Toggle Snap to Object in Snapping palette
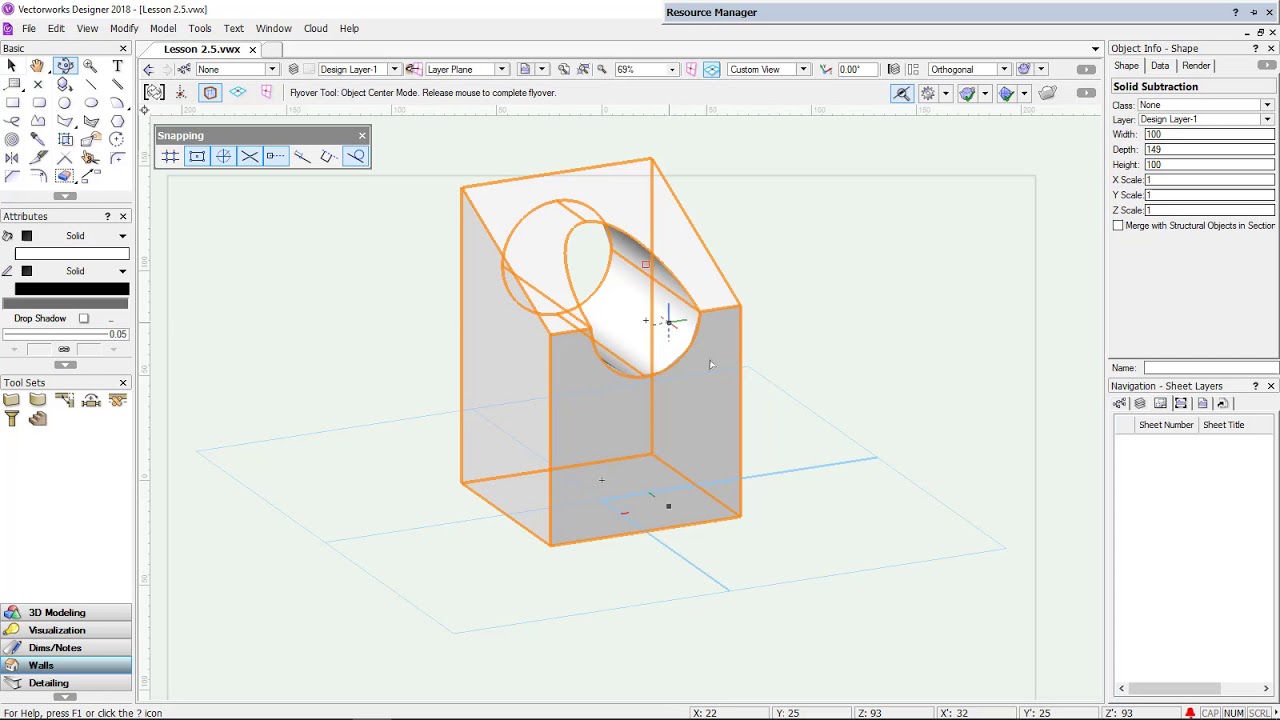The width and height of the screenshot is (1280, 720). (x=197, y=156)
